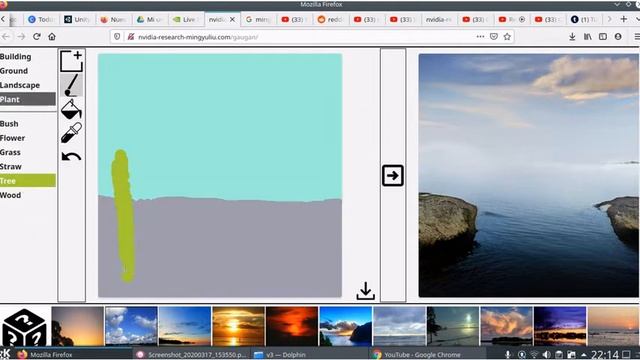Pick the pink clouds style thumbnail
Viewport: 640px width, 360px height.
pos(507,326)
